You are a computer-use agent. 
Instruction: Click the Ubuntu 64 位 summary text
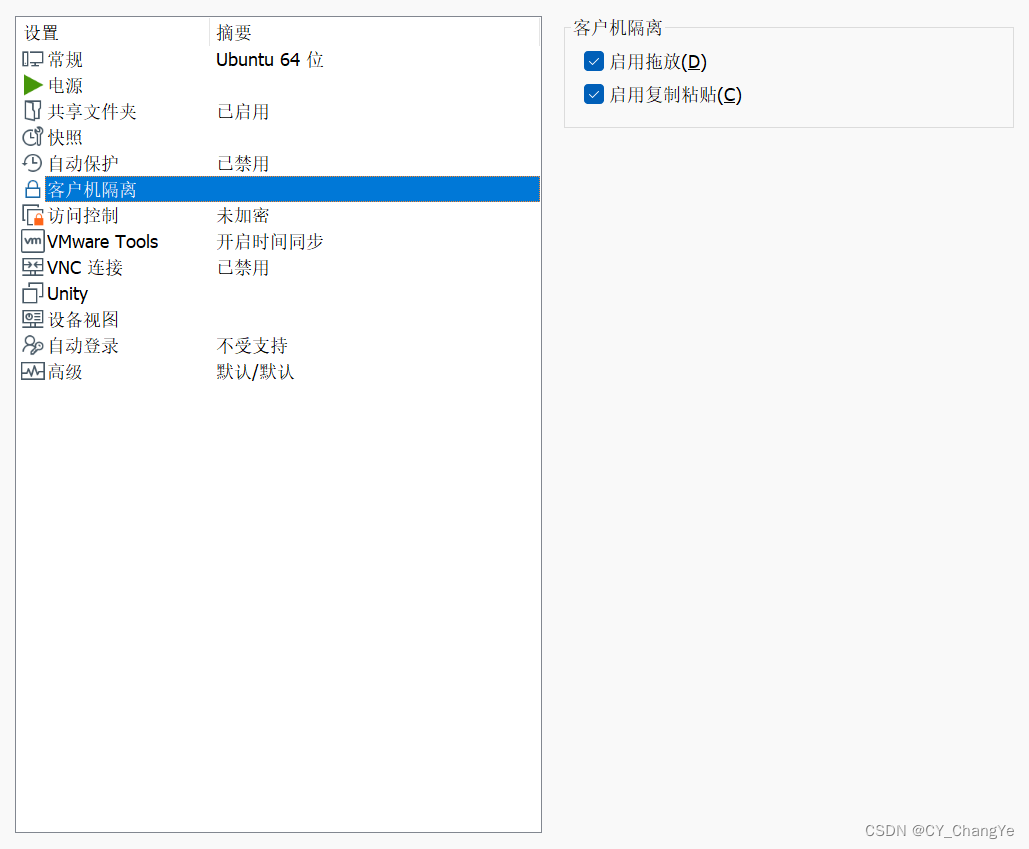(x=270, y=59)
